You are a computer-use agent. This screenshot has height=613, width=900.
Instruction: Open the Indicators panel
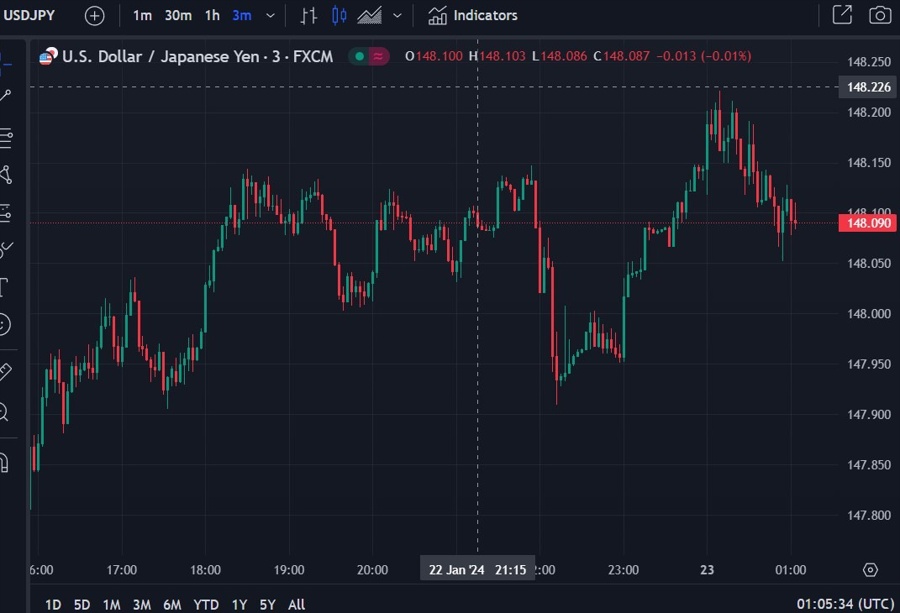pos(472,15)
